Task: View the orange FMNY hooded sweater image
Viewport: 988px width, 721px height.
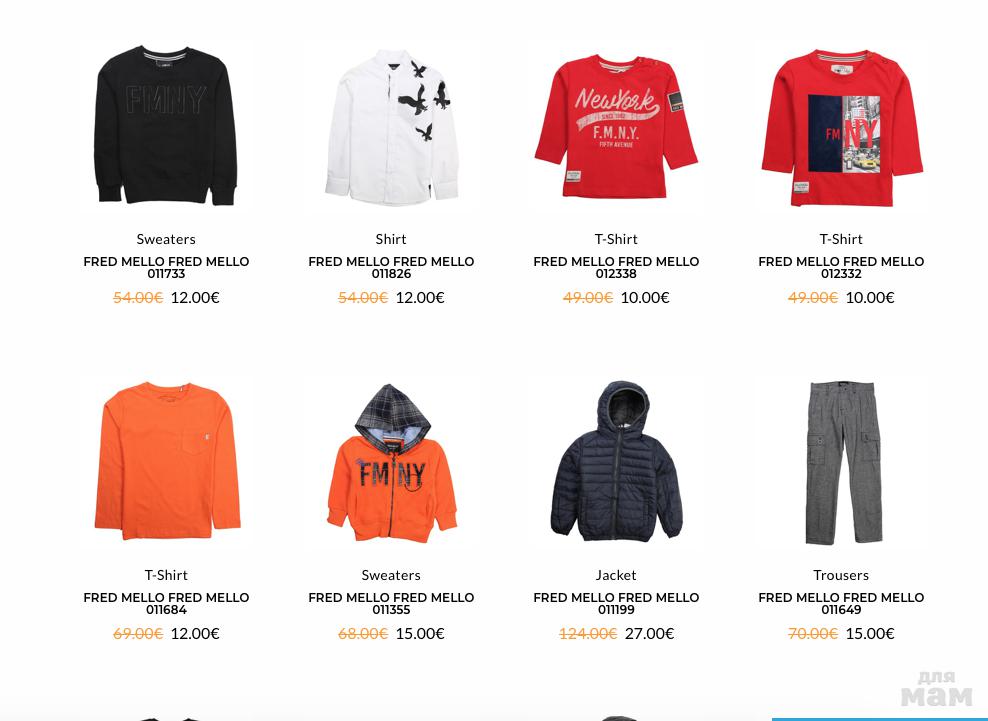Action: (x=391, y=463)
